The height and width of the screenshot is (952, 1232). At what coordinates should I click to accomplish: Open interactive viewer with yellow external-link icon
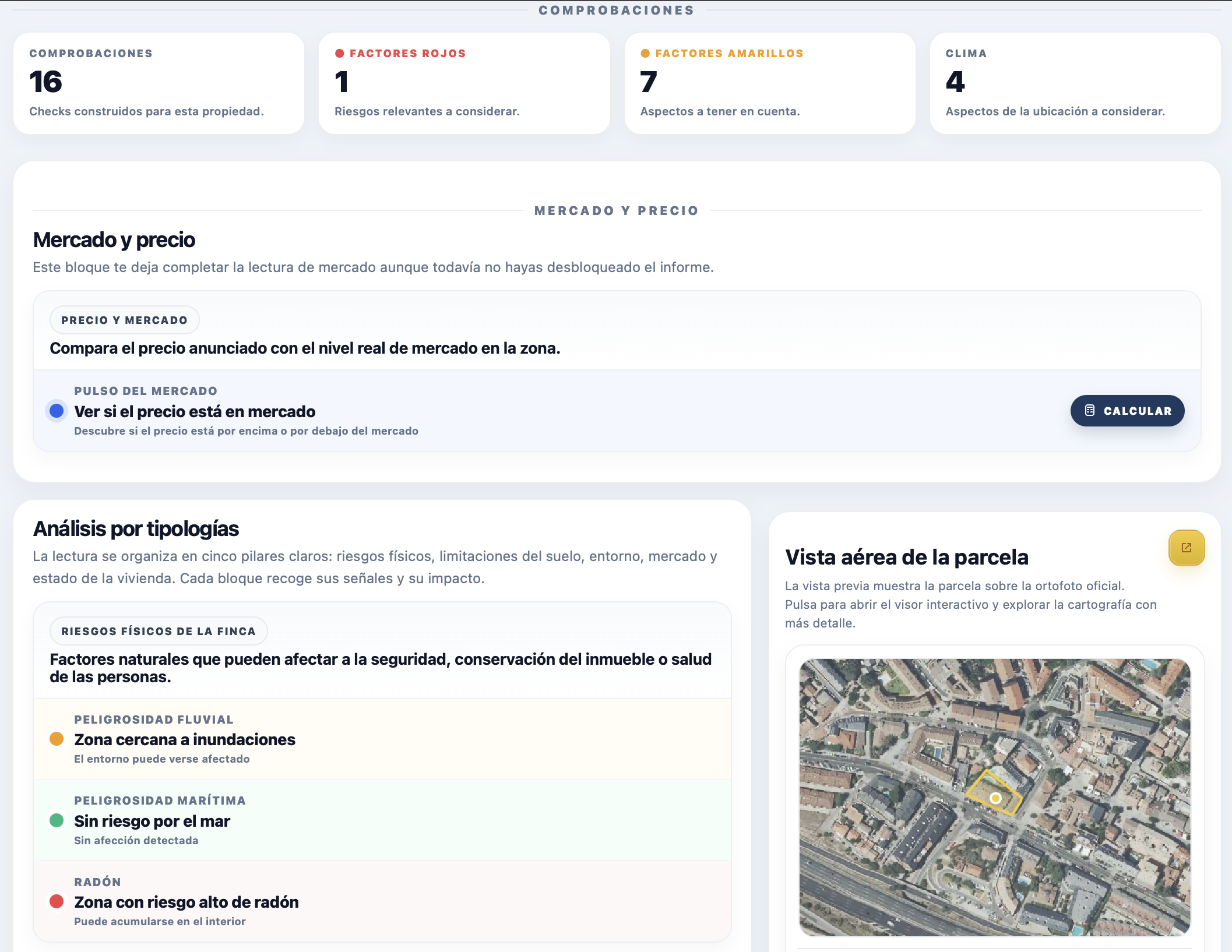[x=1186, y=548]
